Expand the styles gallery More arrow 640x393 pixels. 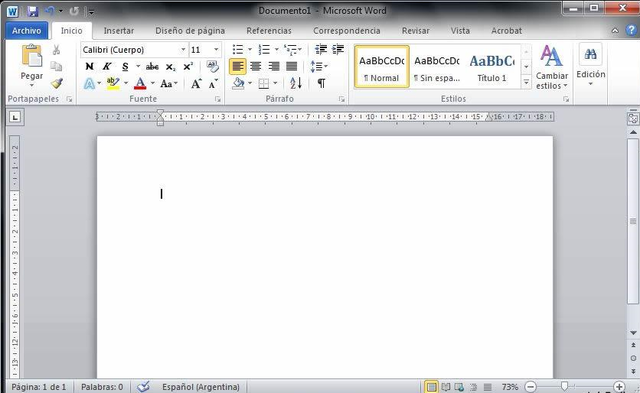[x=526, y=83]
